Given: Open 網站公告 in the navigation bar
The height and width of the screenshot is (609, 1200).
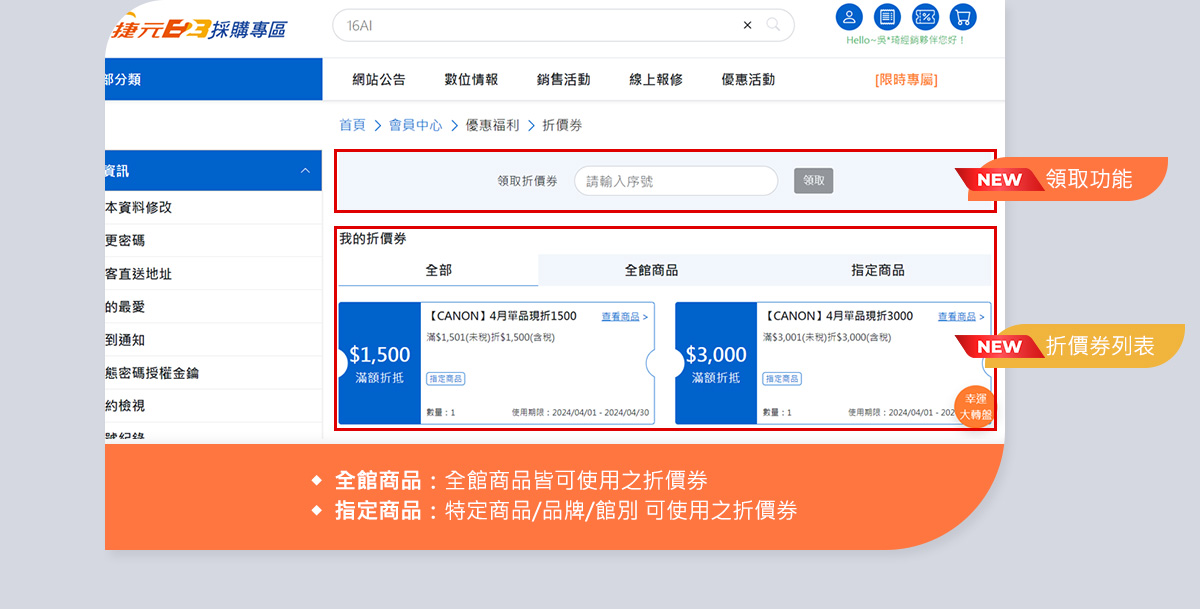Looking at the screenshot, I should [379, 80].
